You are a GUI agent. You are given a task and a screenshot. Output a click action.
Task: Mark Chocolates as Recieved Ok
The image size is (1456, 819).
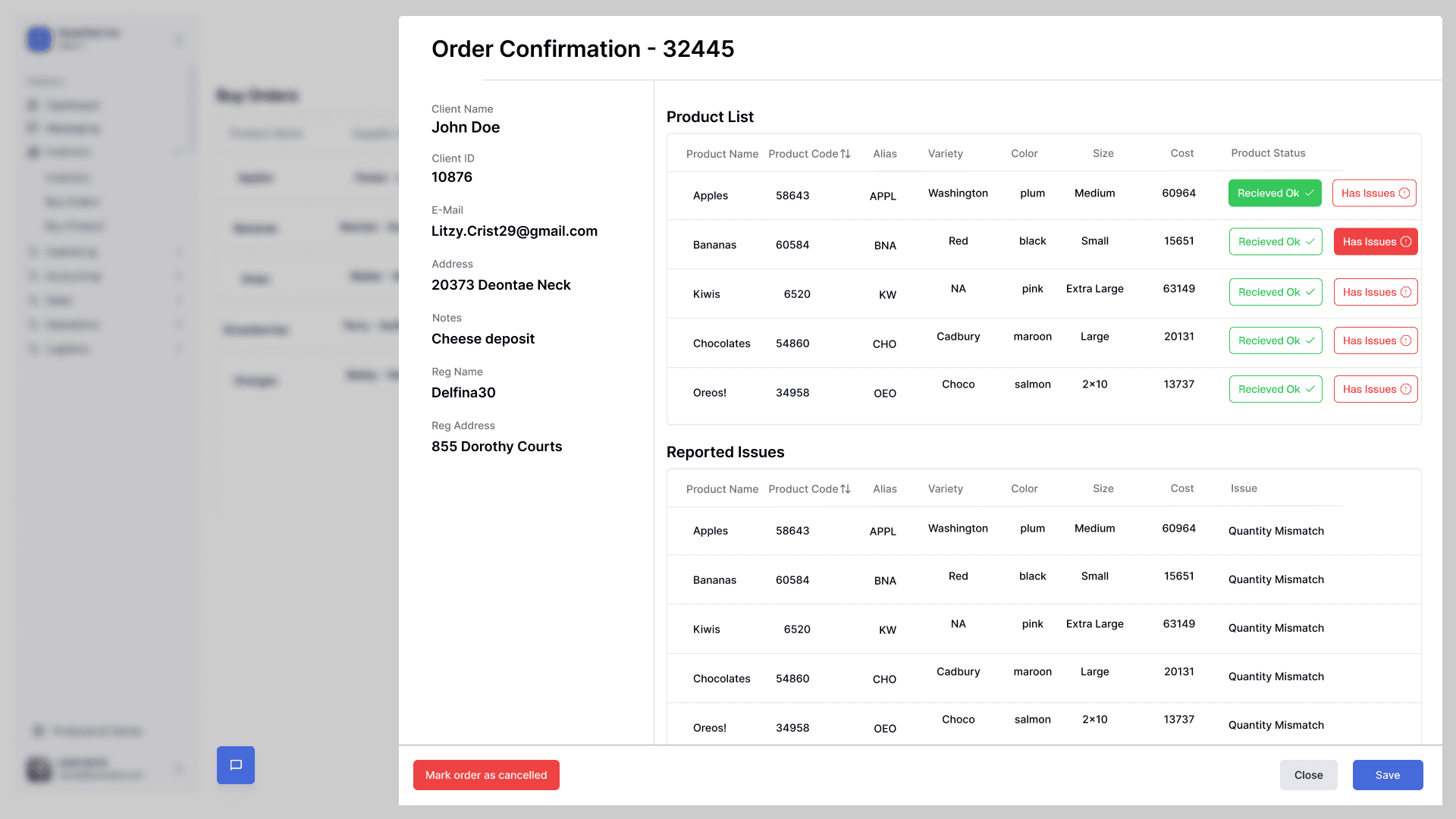1276,340
